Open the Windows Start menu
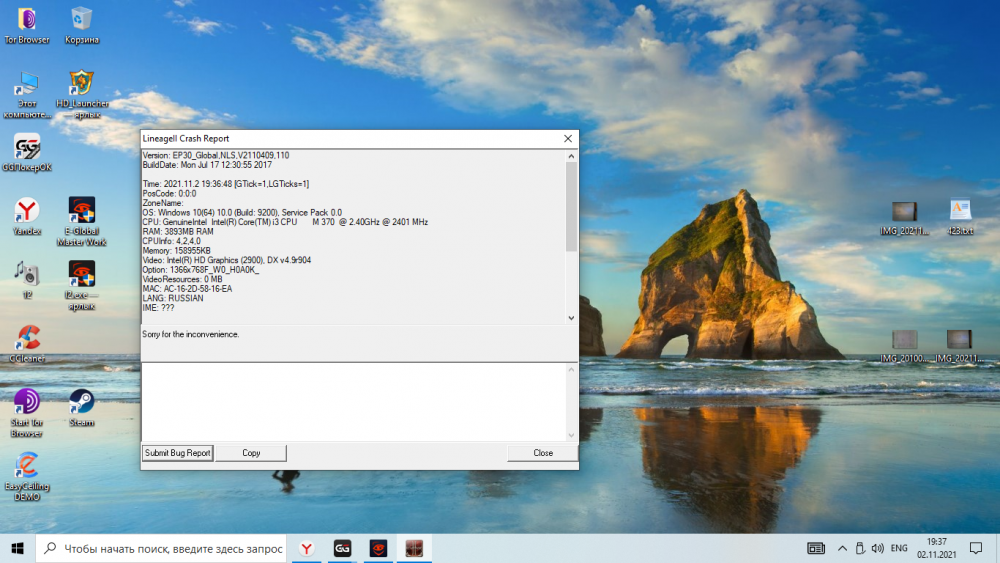1000x563 pixels. (18, 548)
